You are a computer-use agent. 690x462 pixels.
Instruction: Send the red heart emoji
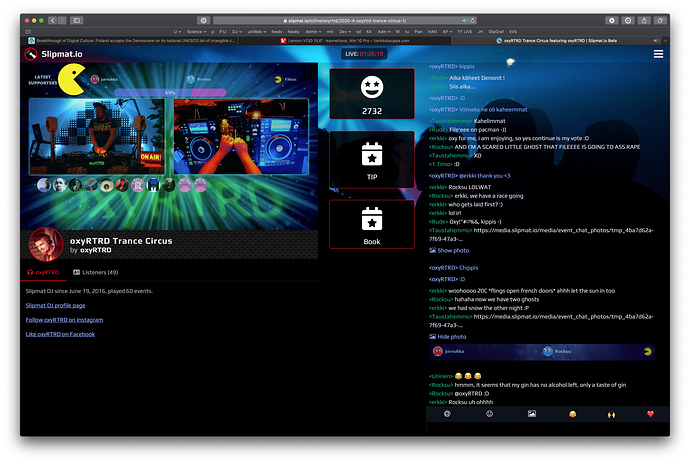(650, 414)
